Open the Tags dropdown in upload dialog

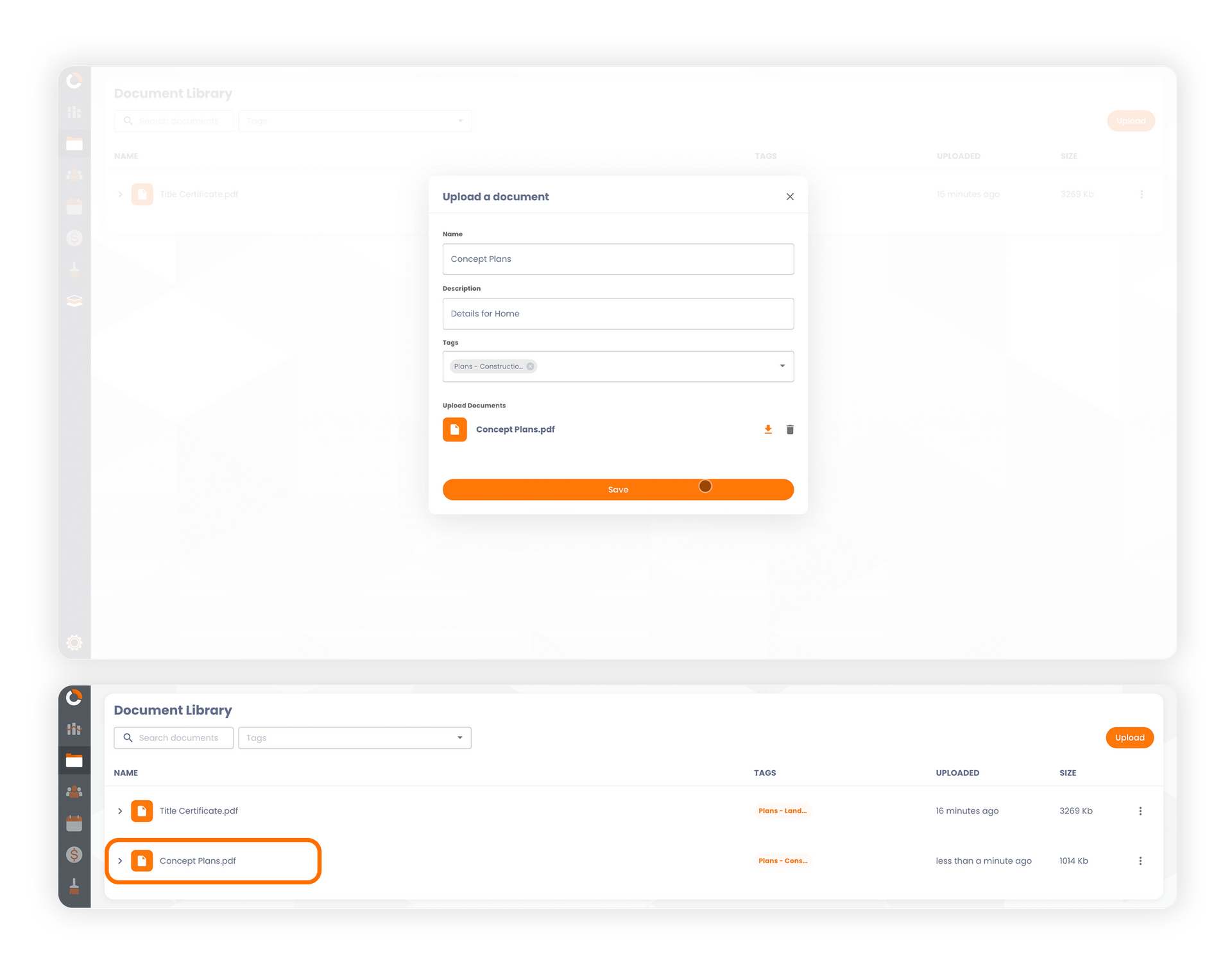(783, 366)
